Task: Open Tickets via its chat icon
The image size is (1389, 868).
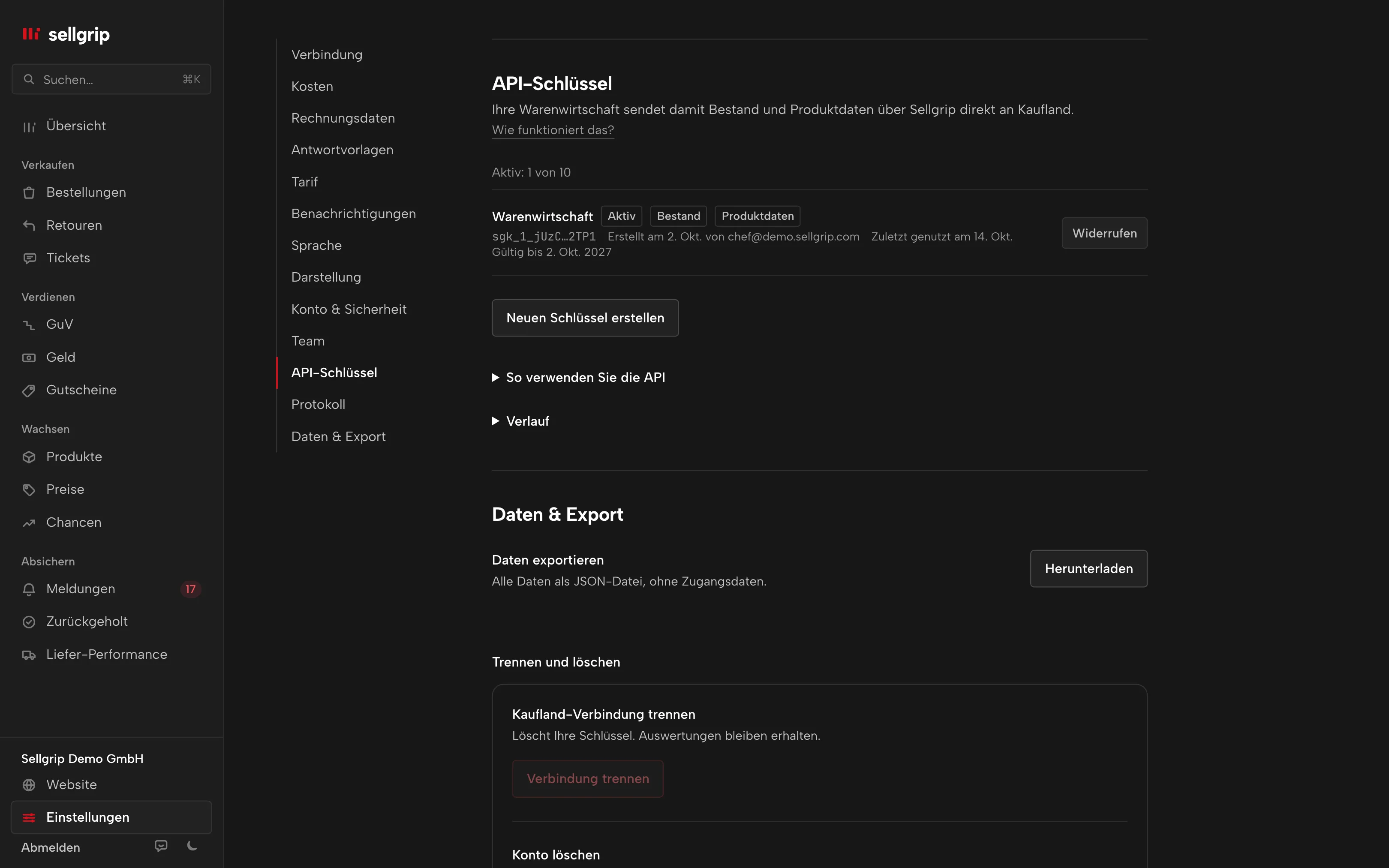Action: coord(29,258)
